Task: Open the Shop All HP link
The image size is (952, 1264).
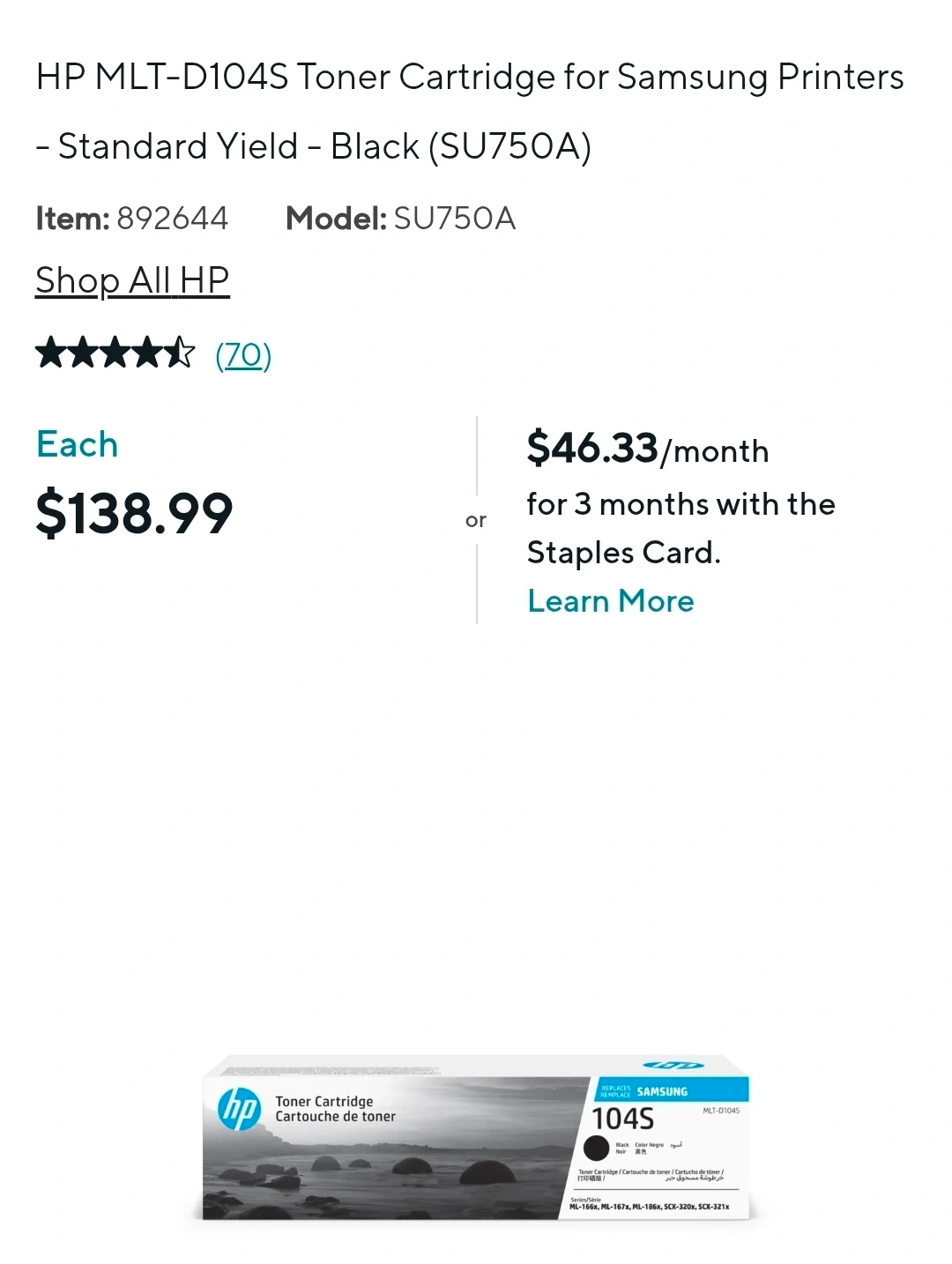Action: (x=132, y=281)
